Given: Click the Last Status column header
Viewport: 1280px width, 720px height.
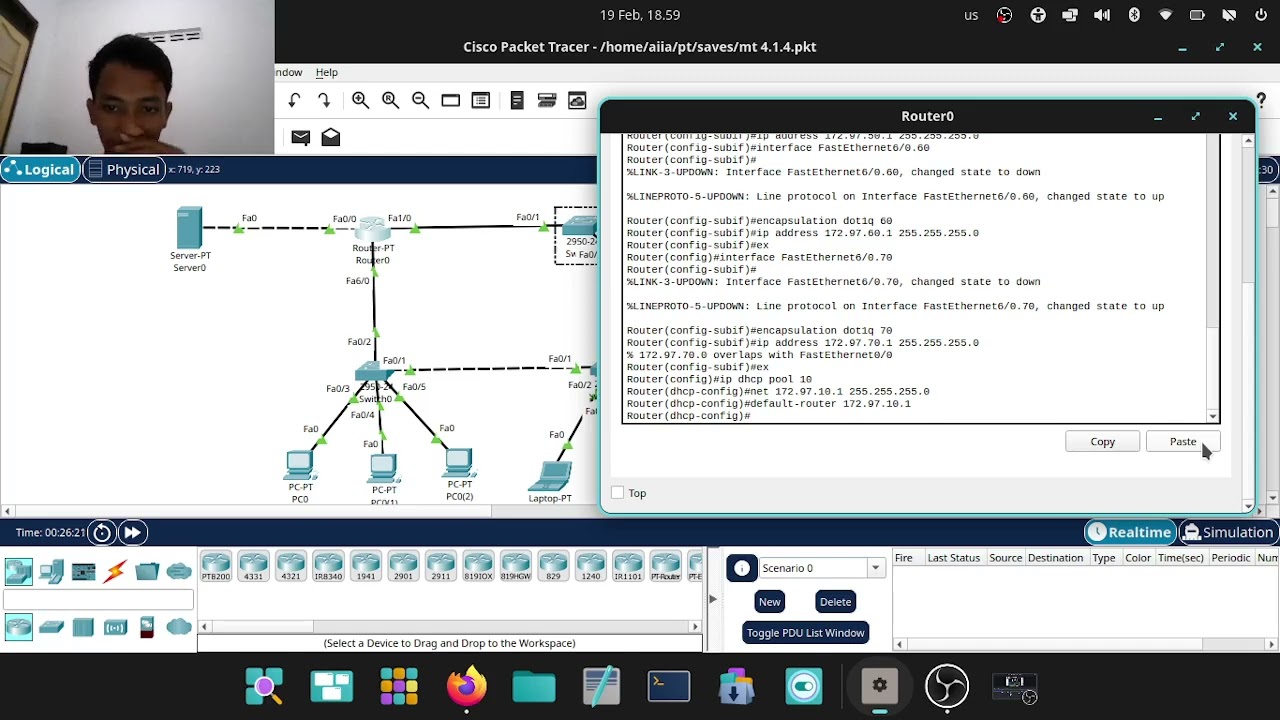Looking at the screenshot, I should point(953,558).
